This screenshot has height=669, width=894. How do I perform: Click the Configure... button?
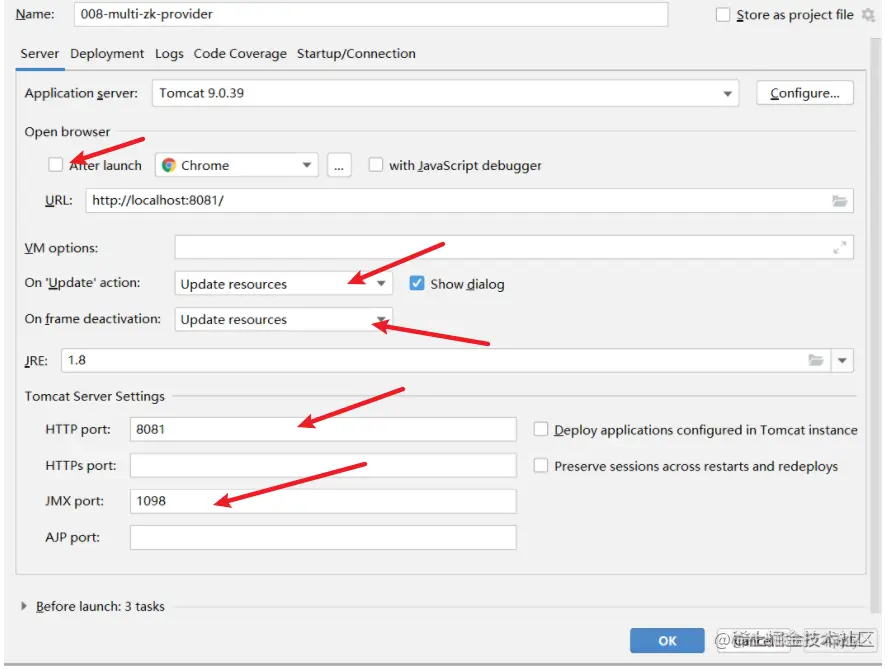point(804,93)
